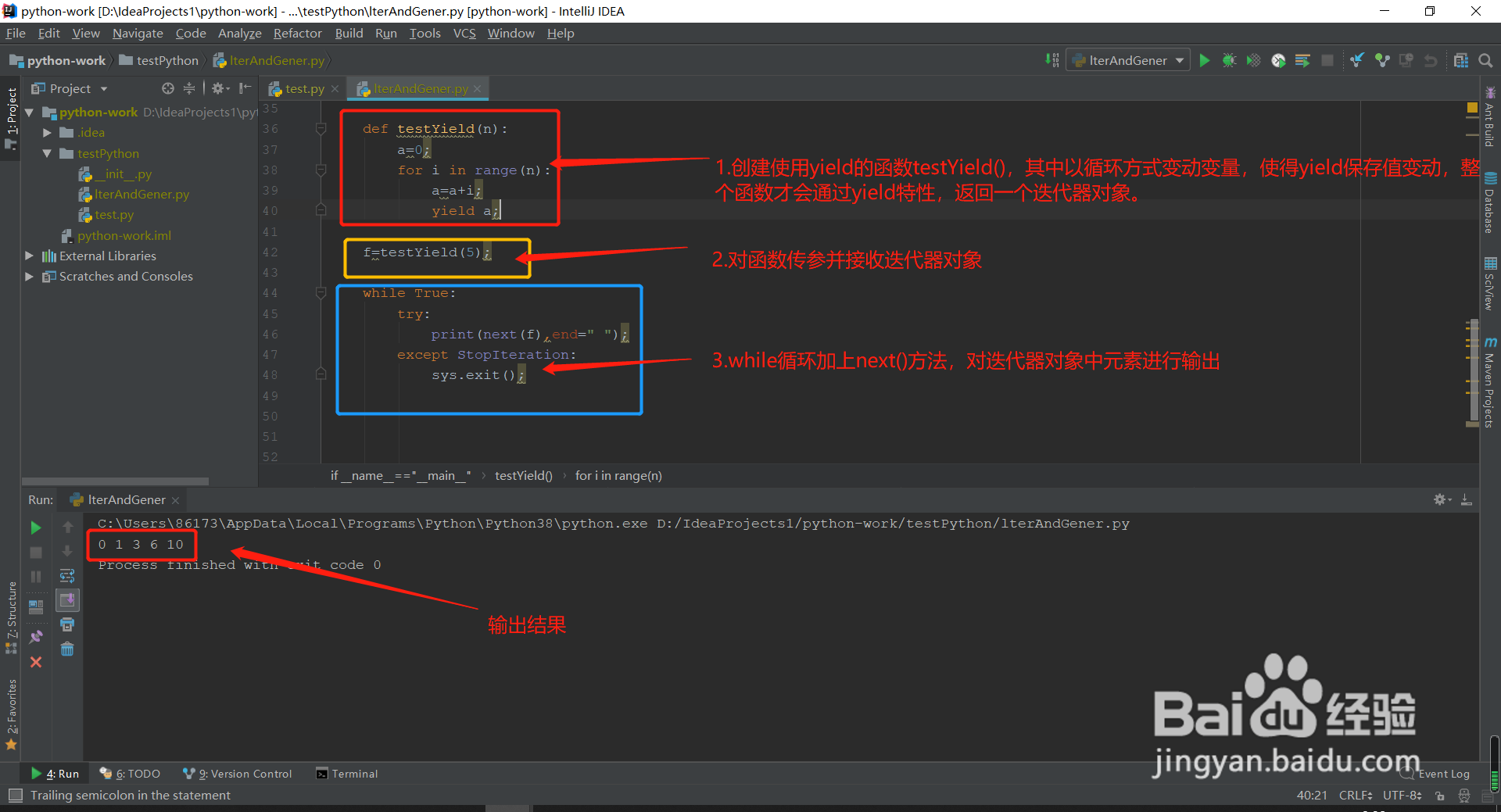
Task: Open the Ant Build side panel
Action: [x=1490, y=117]
